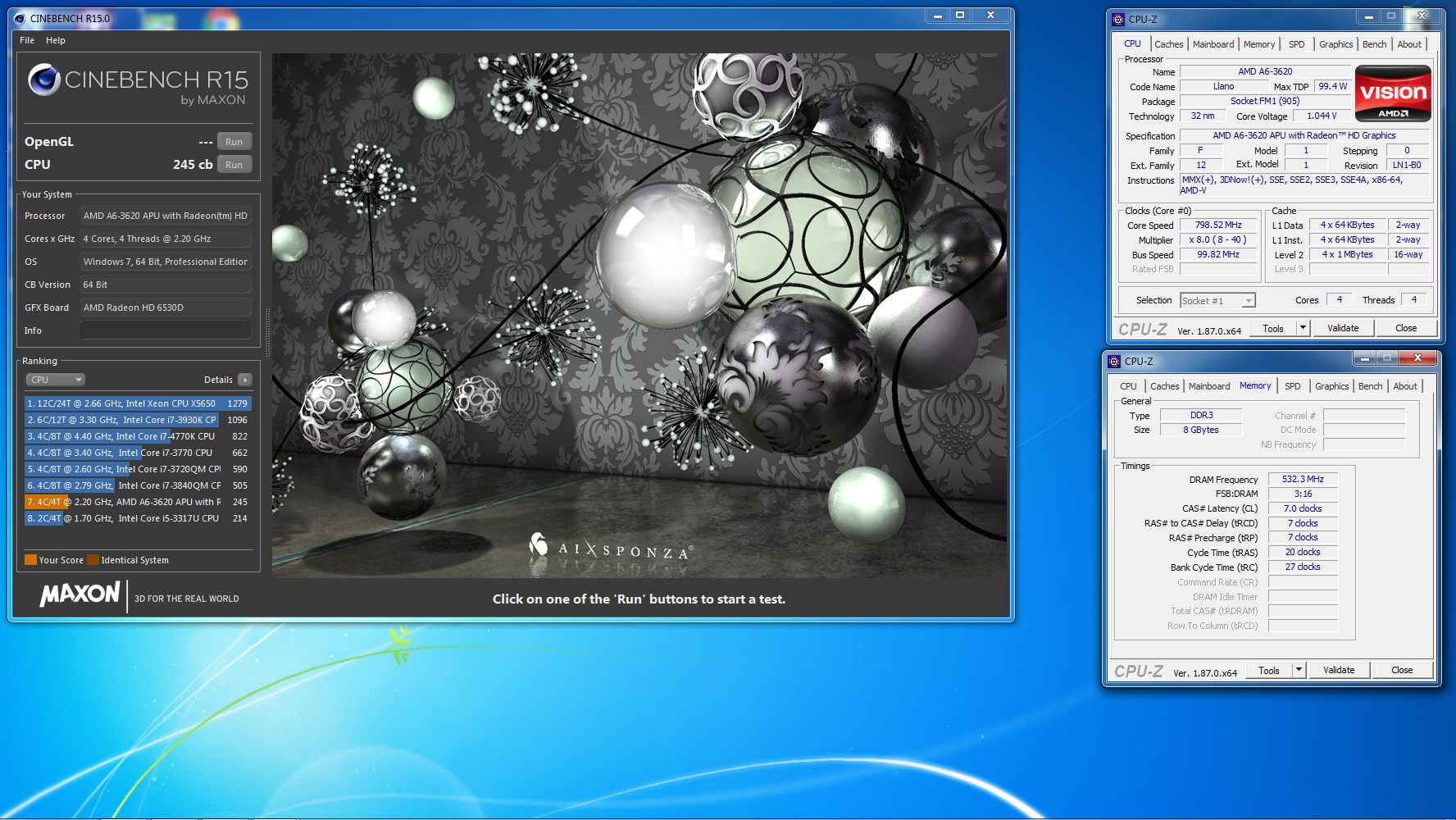1456x820 pixels.
Task: Select ranking row Intel Core i7-3840QM
Action: (x=138, y=485)
